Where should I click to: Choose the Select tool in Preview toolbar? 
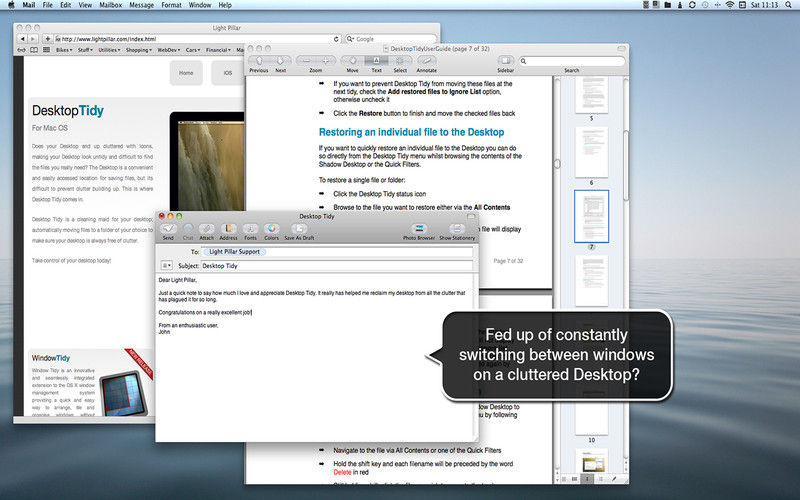point(400,61)
